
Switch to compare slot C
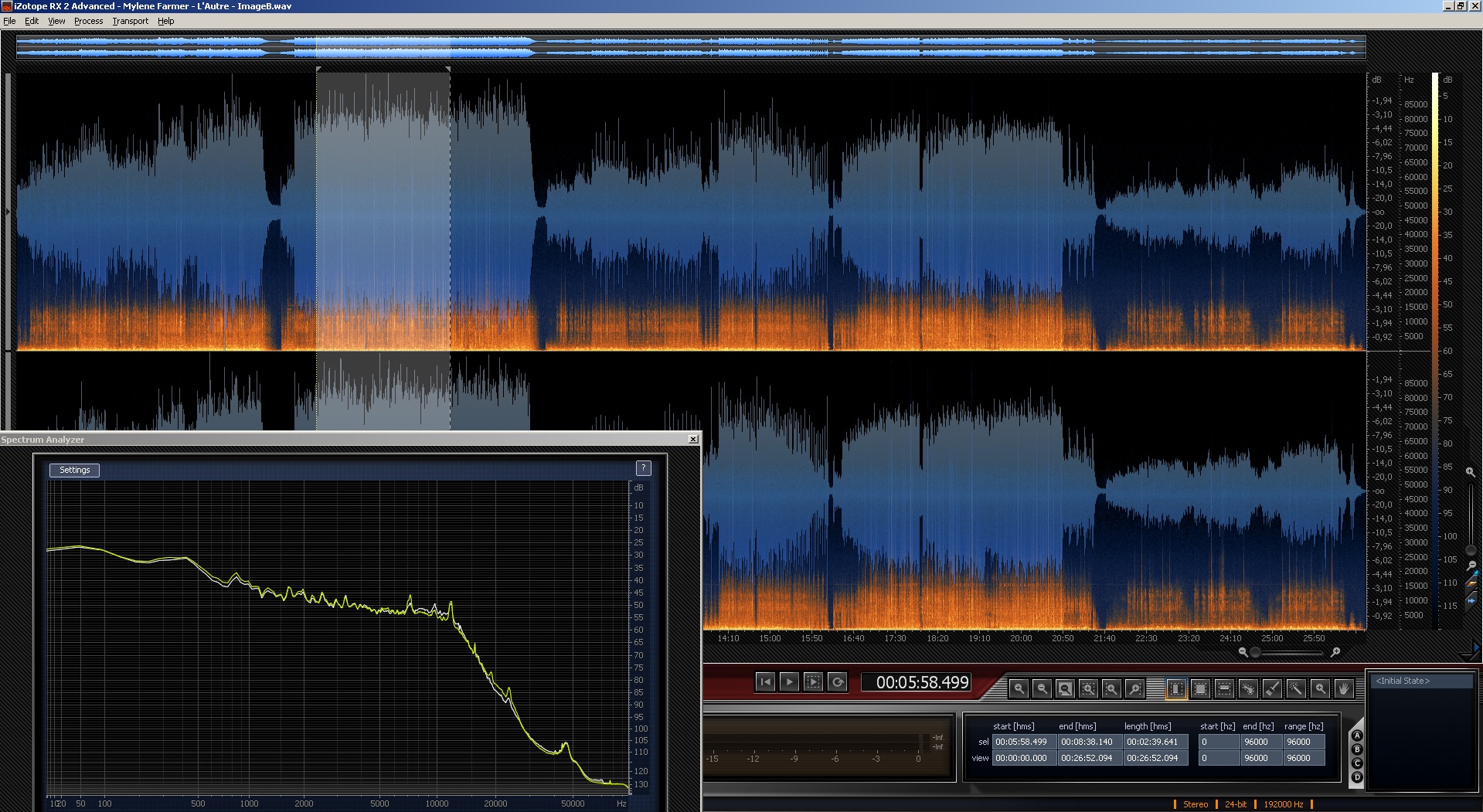click(x=1357, y=763)
